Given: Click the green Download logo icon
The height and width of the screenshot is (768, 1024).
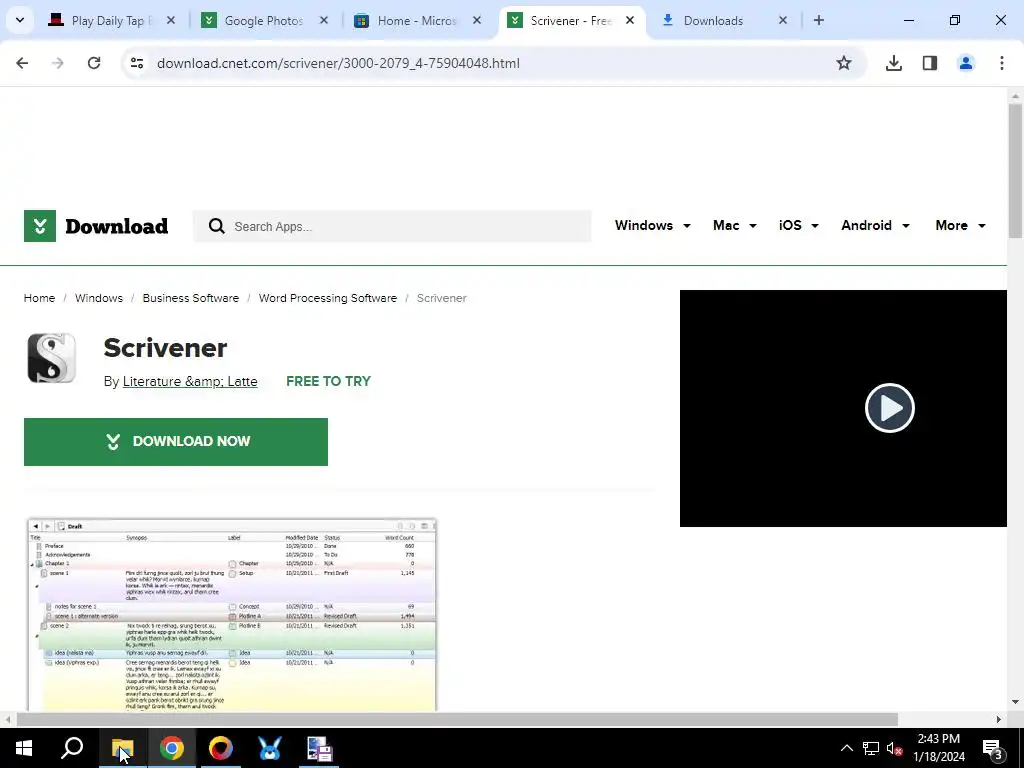Looking at the screenshot, I should tap(40, 226).
